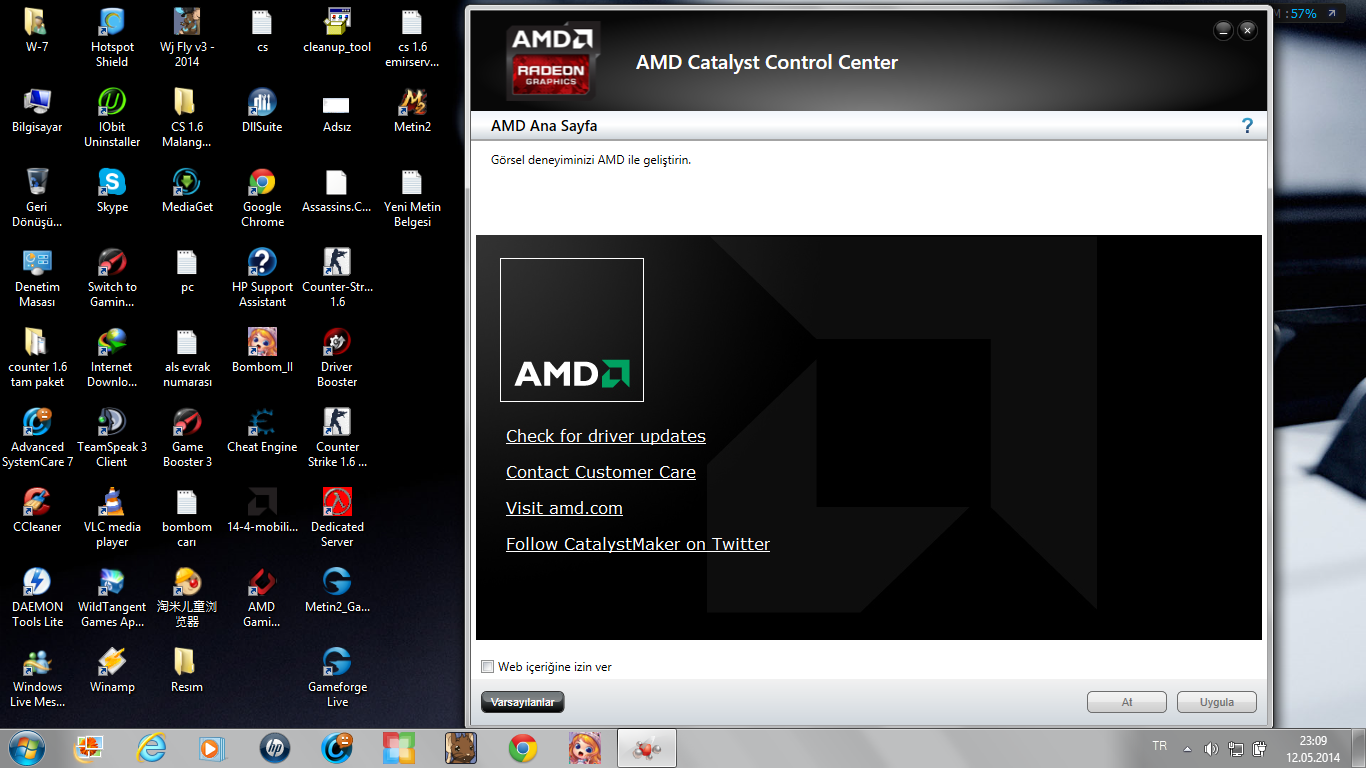Click the Uygula button
This screenshot has width=1366, height=768.
(x=1216, y=702)
